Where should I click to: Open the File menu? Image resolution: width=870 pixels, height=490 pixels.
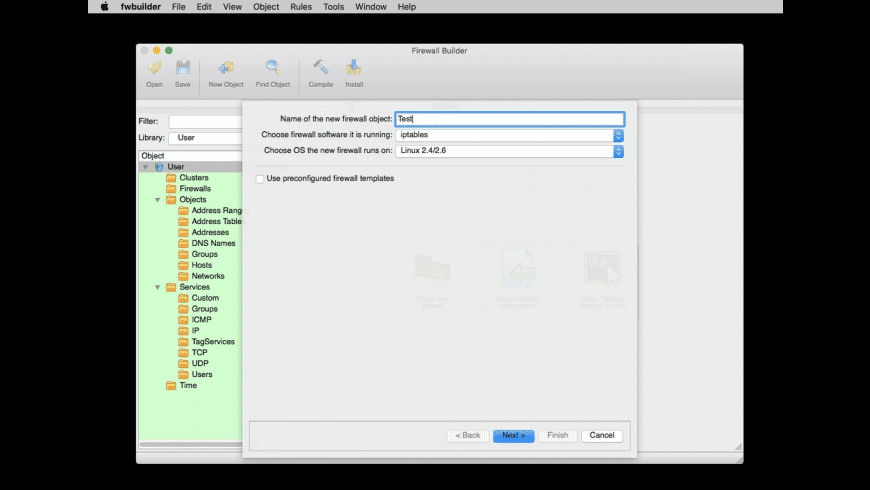(179, 7)
